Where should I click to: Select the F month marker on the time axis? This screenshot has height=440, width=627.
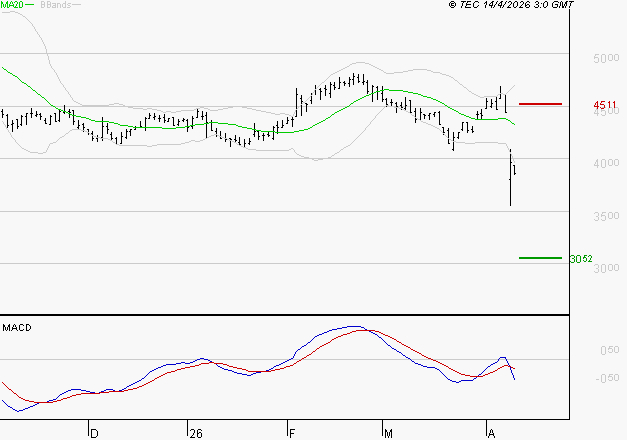(292, 434)
